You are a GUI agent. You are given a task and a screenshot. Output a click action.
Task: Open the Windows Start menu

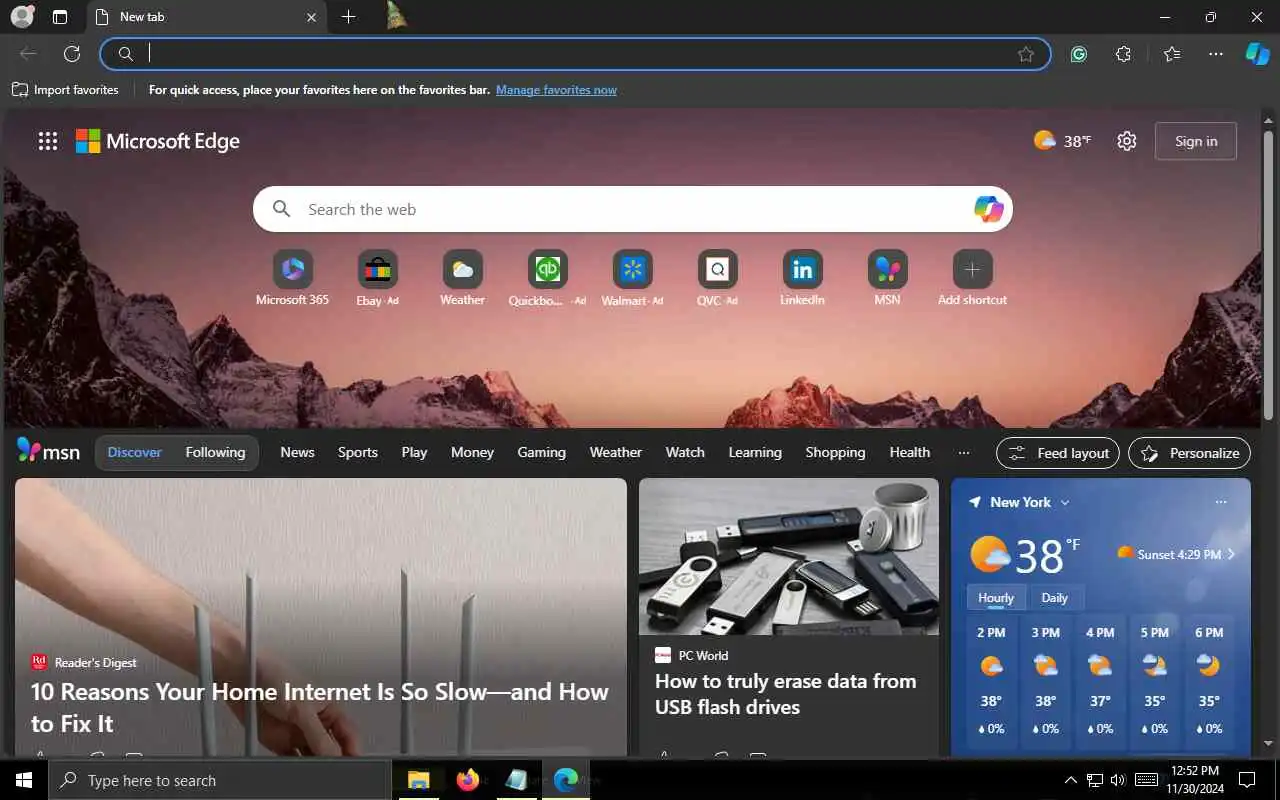point(24,780)
